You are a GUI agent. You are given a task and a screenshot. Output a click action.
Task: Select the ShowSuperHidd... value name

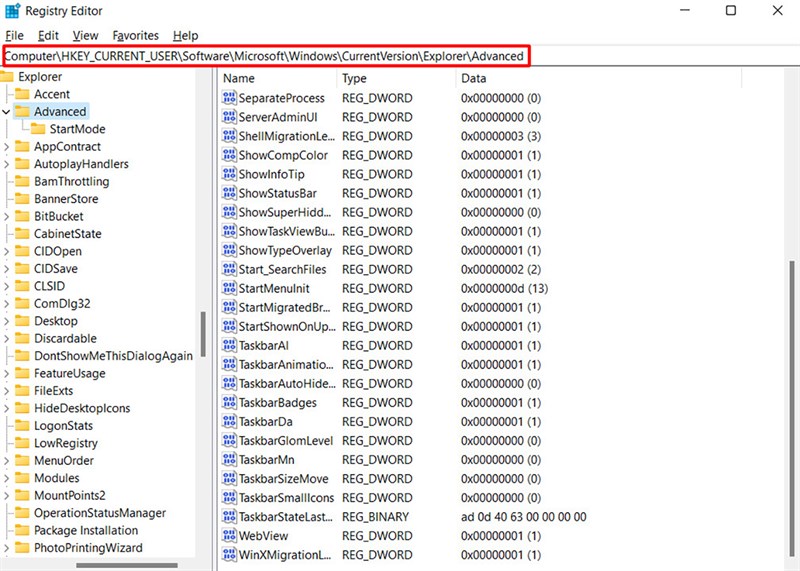[x=284, y=212]
